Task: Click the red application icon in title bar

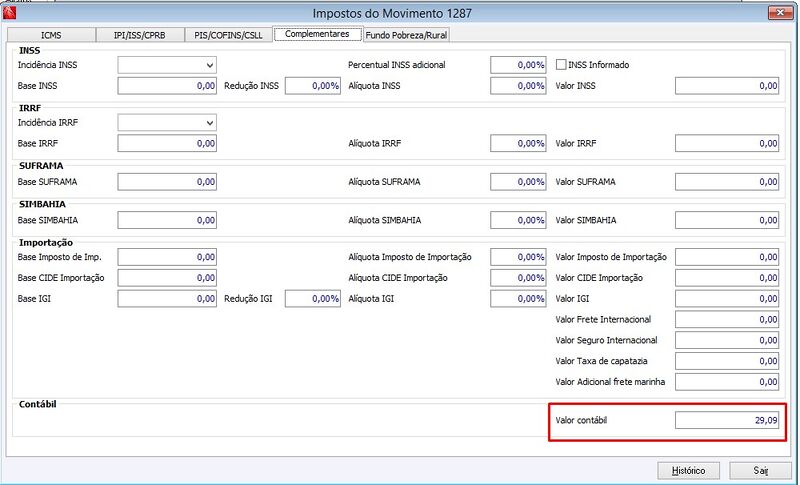Action: 9,13
